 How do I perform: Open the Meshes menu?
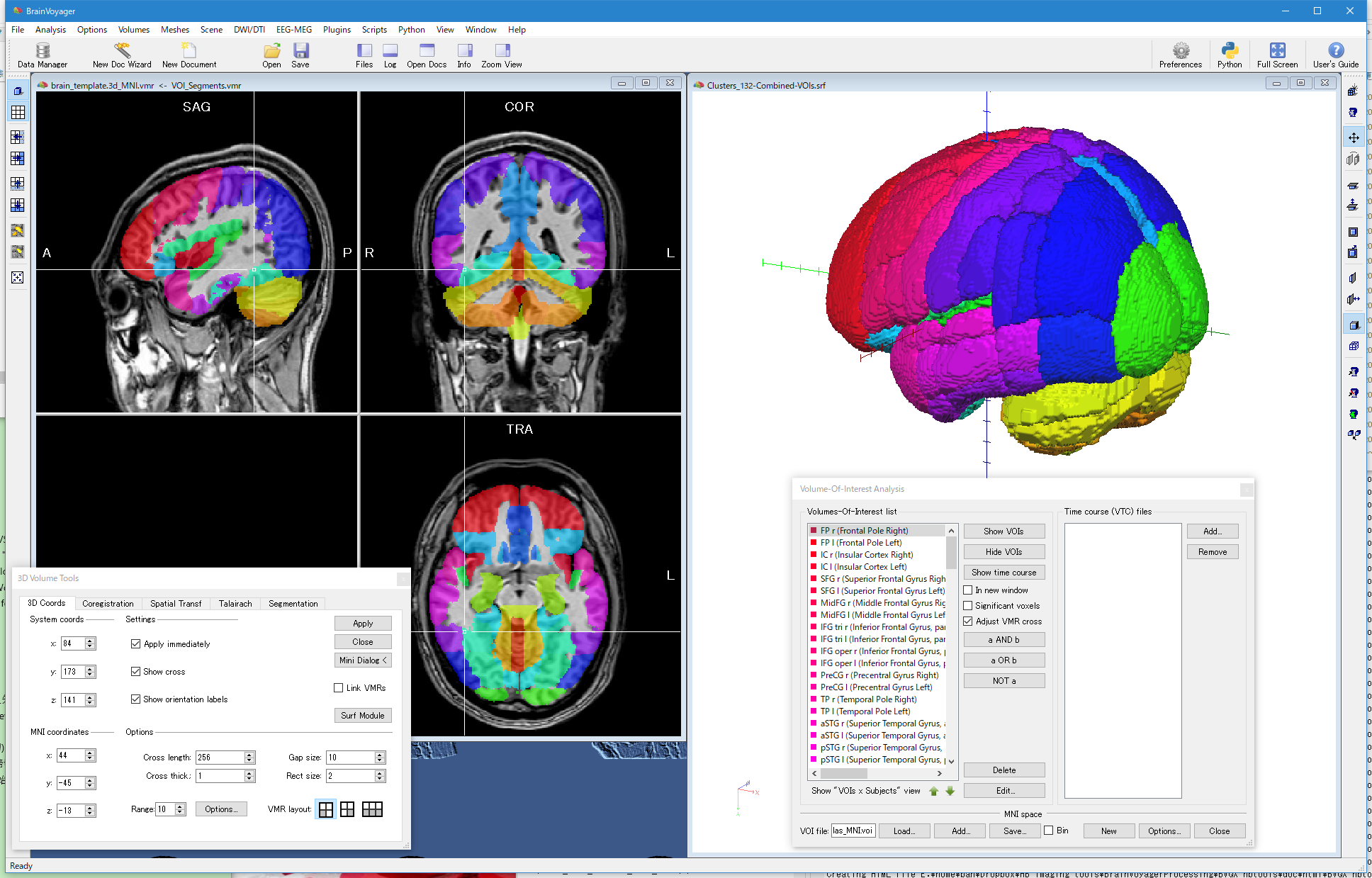175,30
